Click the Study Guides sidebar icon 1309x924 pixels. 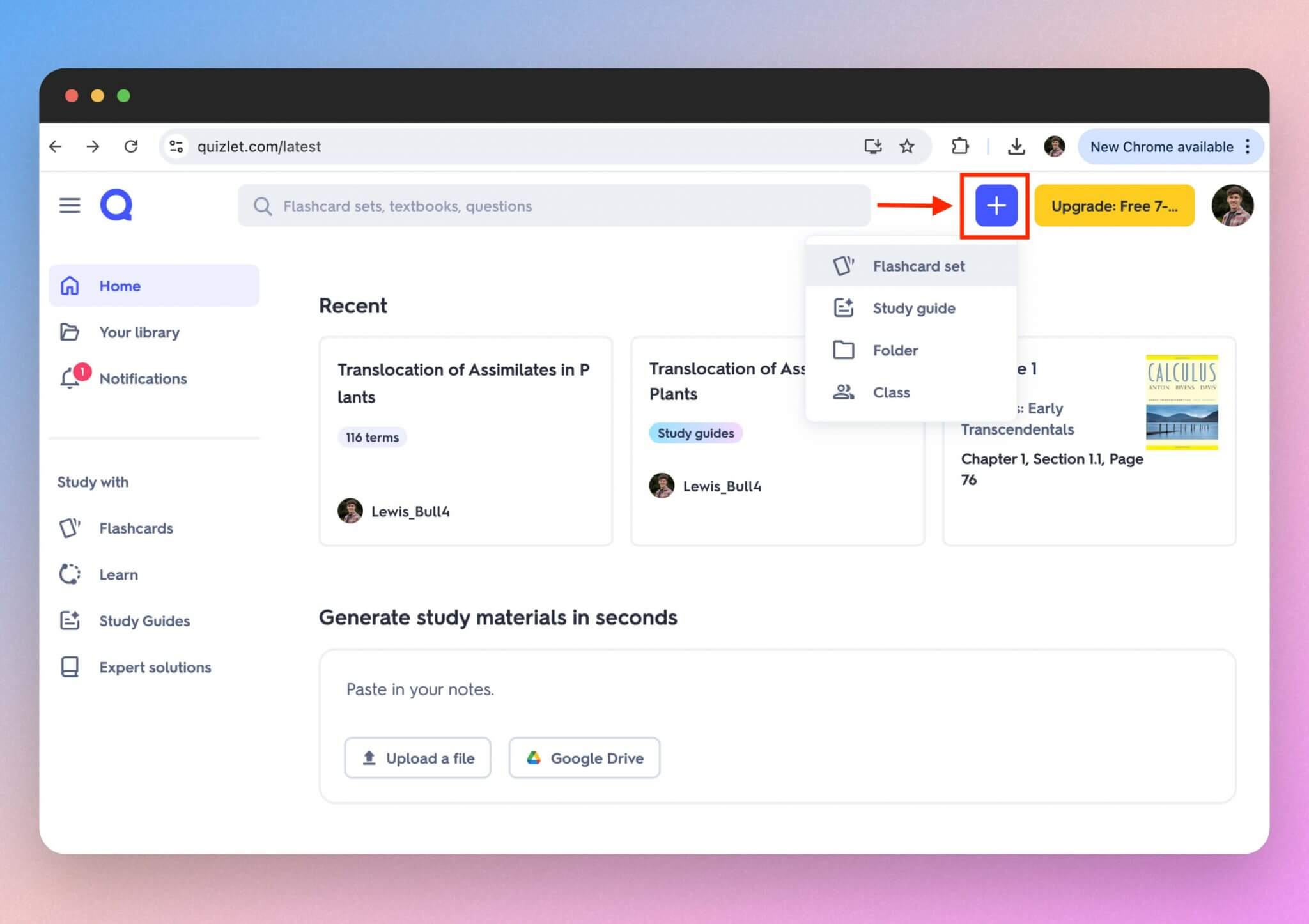pos(70,620)
